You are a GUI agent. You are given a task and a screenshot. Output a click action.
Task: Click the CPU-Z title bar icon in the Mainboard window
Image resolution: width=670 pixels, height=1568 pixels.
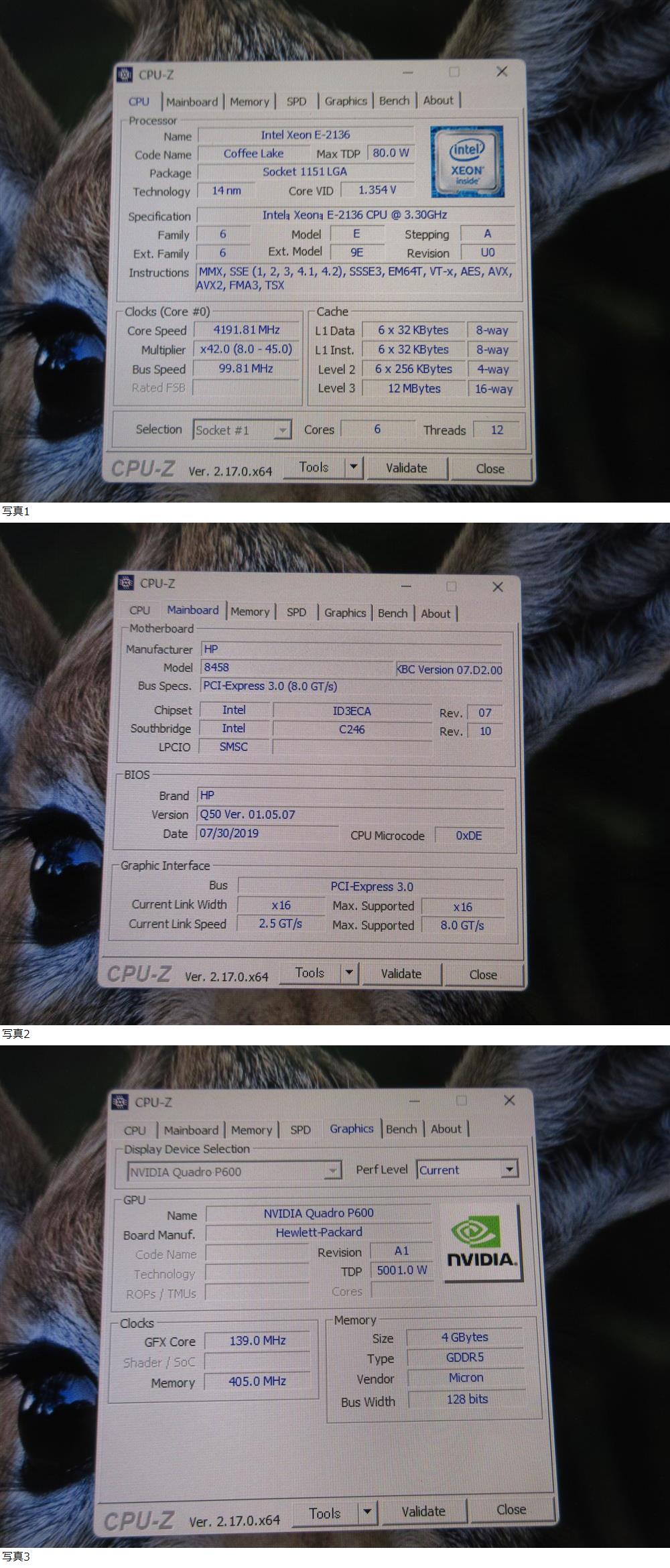coord(125,583)
